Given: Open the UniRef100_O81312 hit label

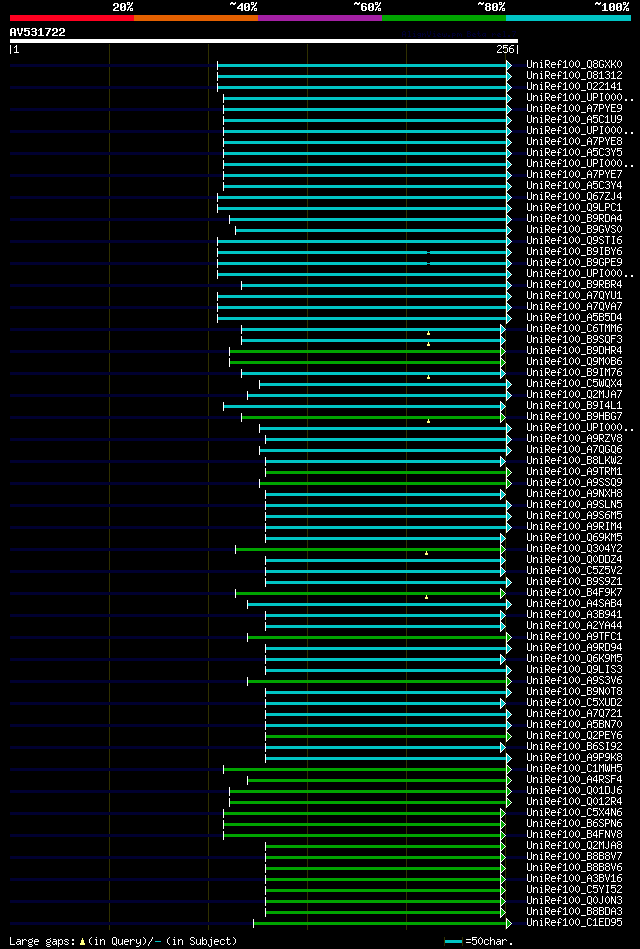Looking at the screenshot, I should click(574, 76).
